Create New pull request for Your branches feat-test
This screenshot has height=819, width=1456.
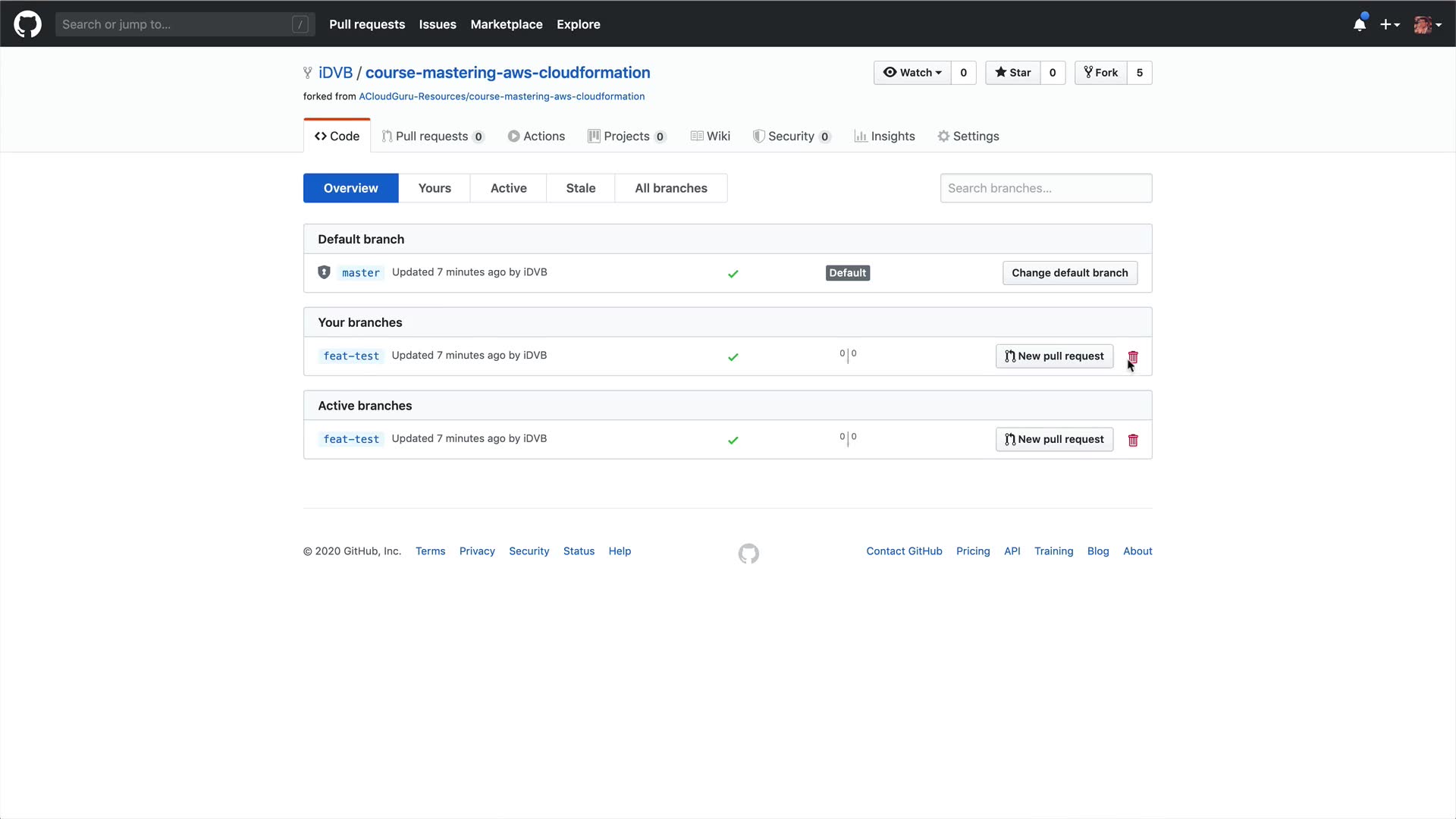coord(1054,356)
